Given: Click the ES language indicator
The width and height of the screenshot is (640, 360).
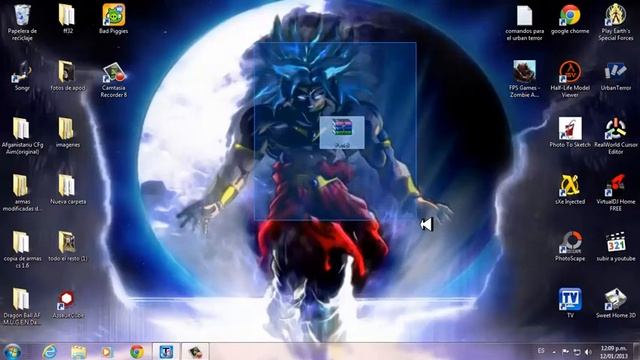Looking at the screenshot, I should click(541, 351).
